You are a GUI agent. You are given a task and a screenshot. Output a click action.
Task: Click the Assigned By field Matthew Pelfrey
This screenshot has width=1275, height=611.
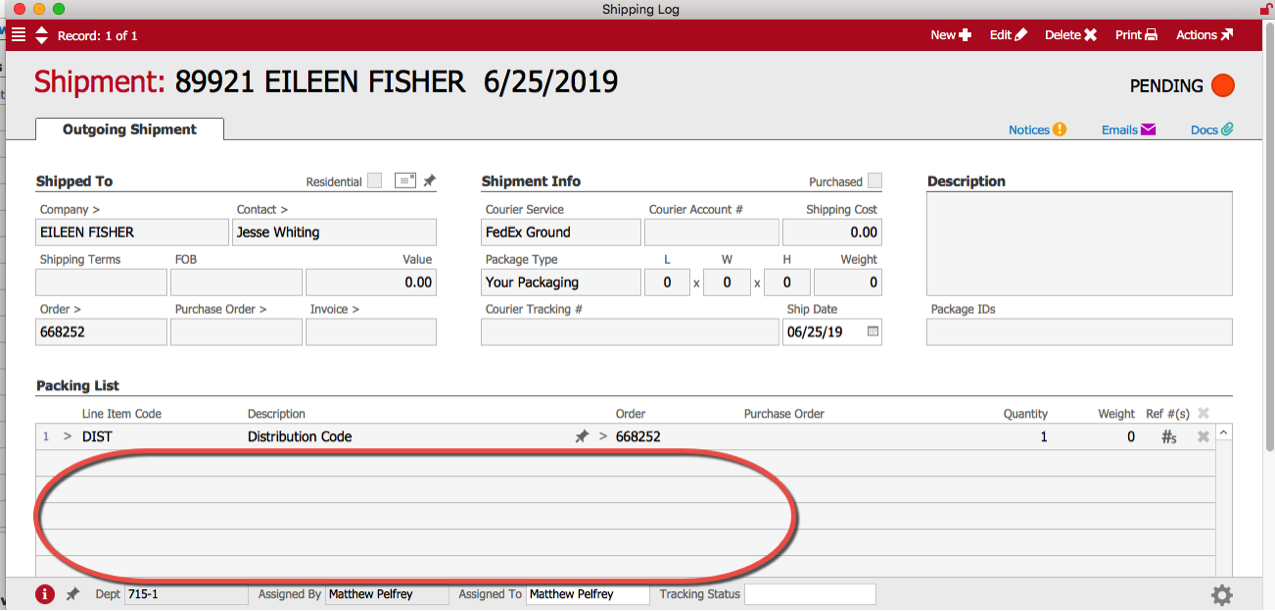pos(388,594)
